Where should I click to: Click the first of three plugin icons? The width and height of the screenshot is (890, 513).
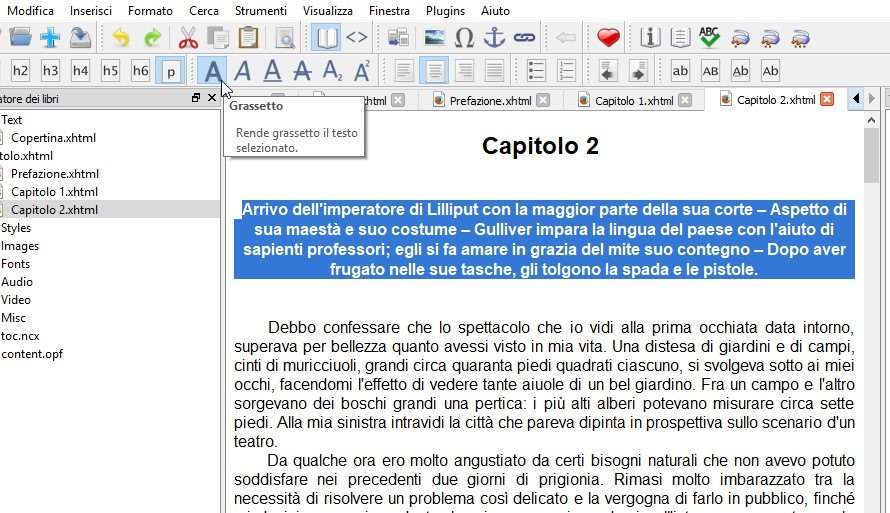[x=740, y=38]
